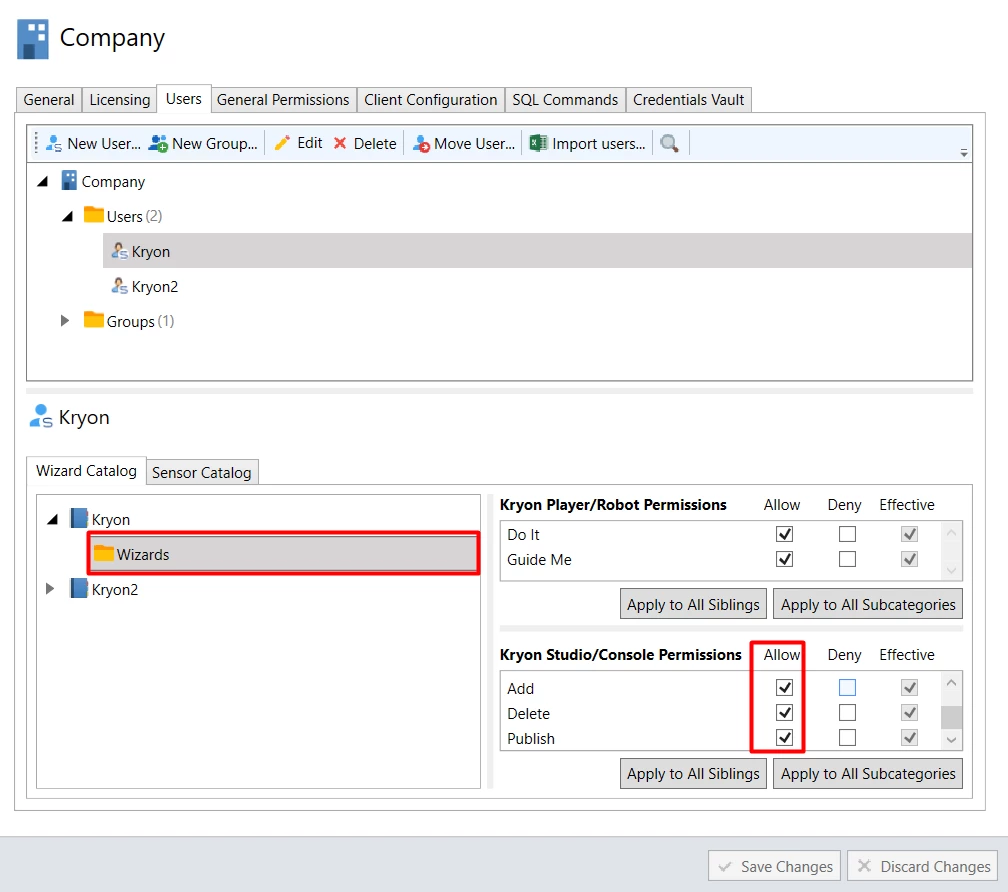The image size is (1008, 892).
Task: Toggle Allow checkbox for Delete permission
Action: pos(784,713)
